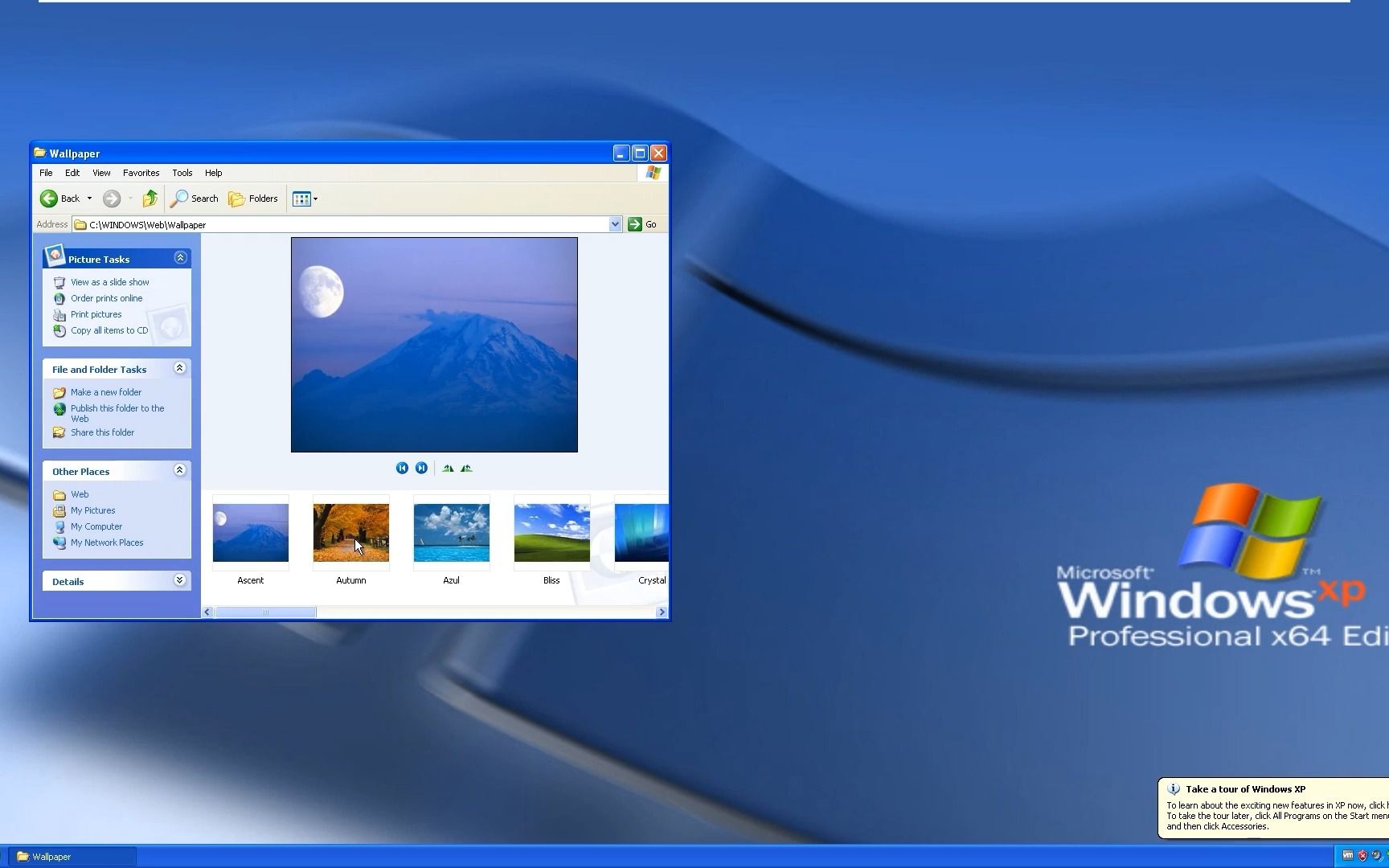Screen dimensions: 1389x868
Task: Go up one folder level
Action: (150, 199)
